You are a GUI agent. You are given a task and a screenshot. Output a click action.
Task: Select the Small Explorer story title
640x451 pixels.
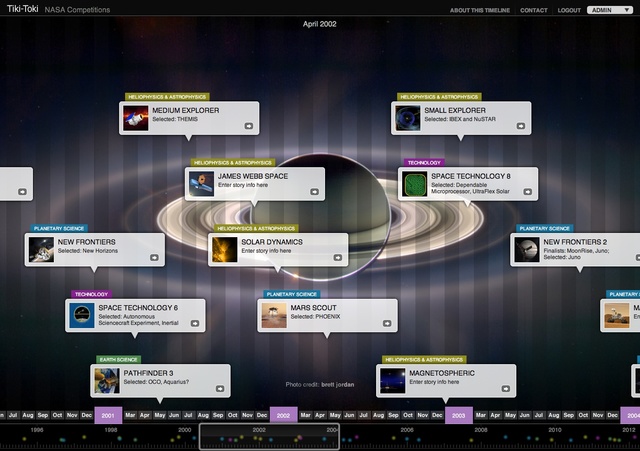[x=455, y=110]
